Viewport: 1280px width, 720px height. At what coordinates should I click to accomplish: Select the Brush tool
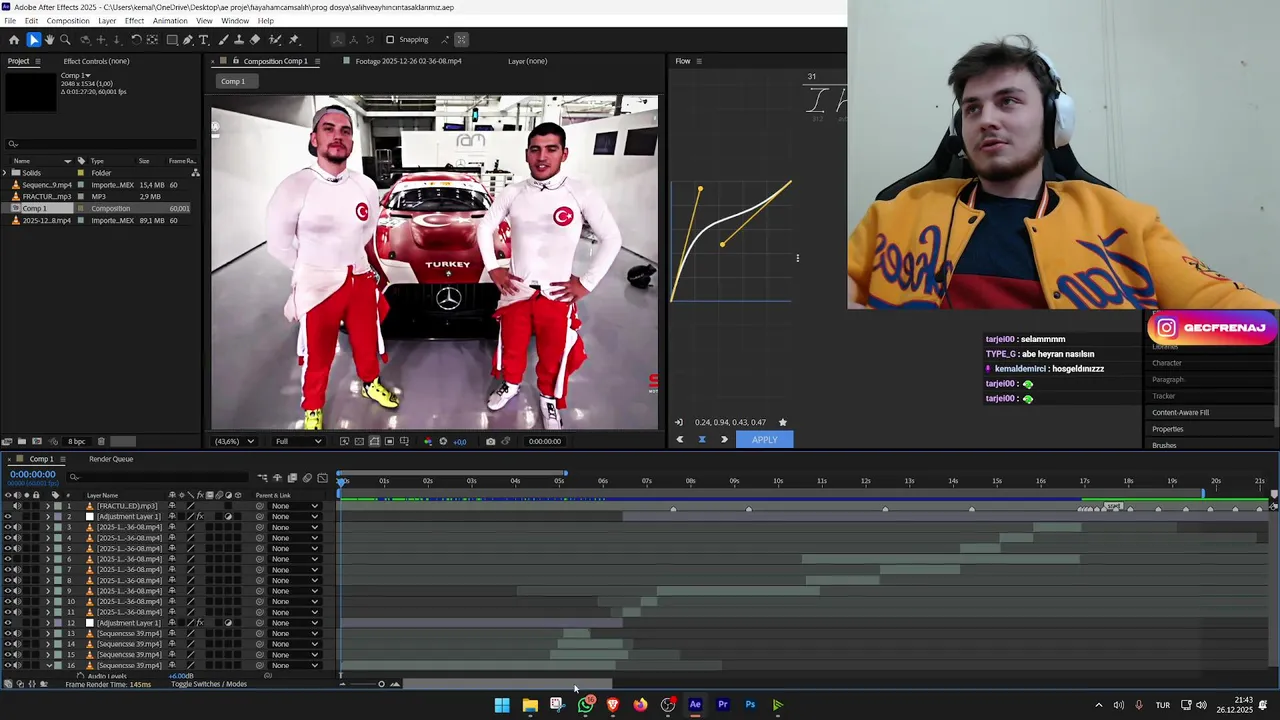coord(222,40)
